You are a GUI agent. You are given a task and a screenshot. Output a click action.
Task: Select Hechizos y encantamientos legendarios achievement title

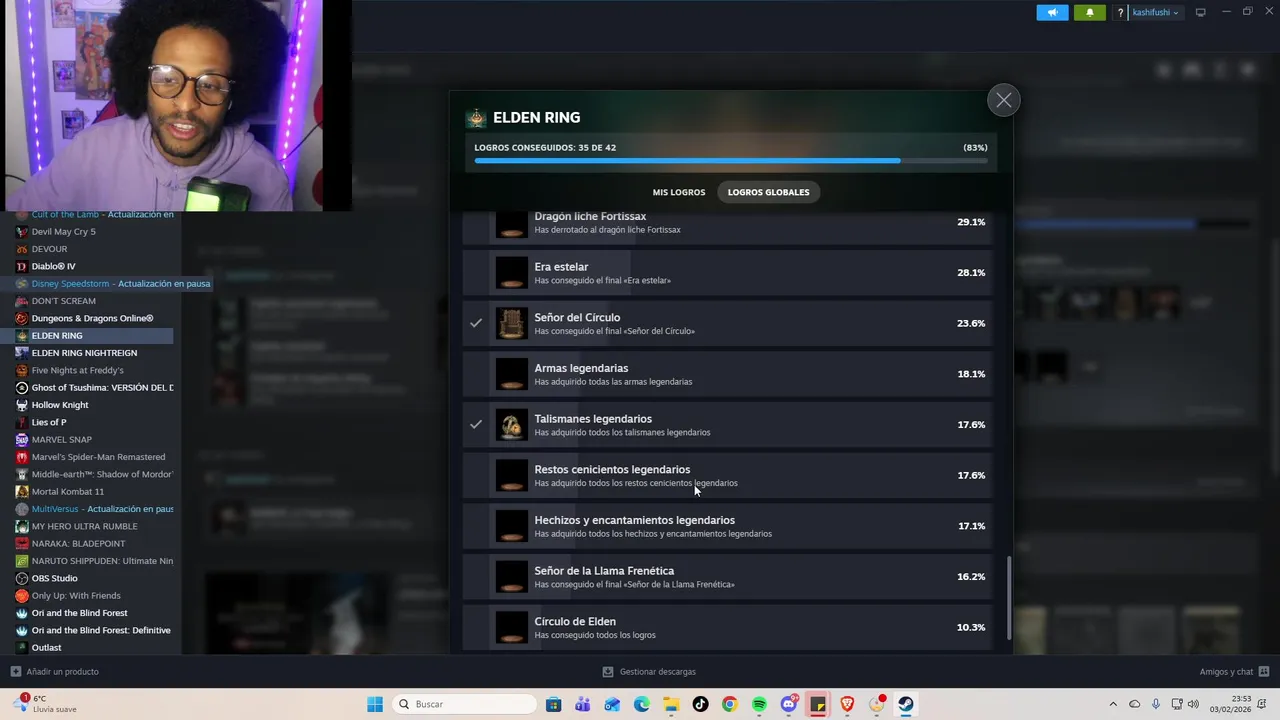click(634, 520)
